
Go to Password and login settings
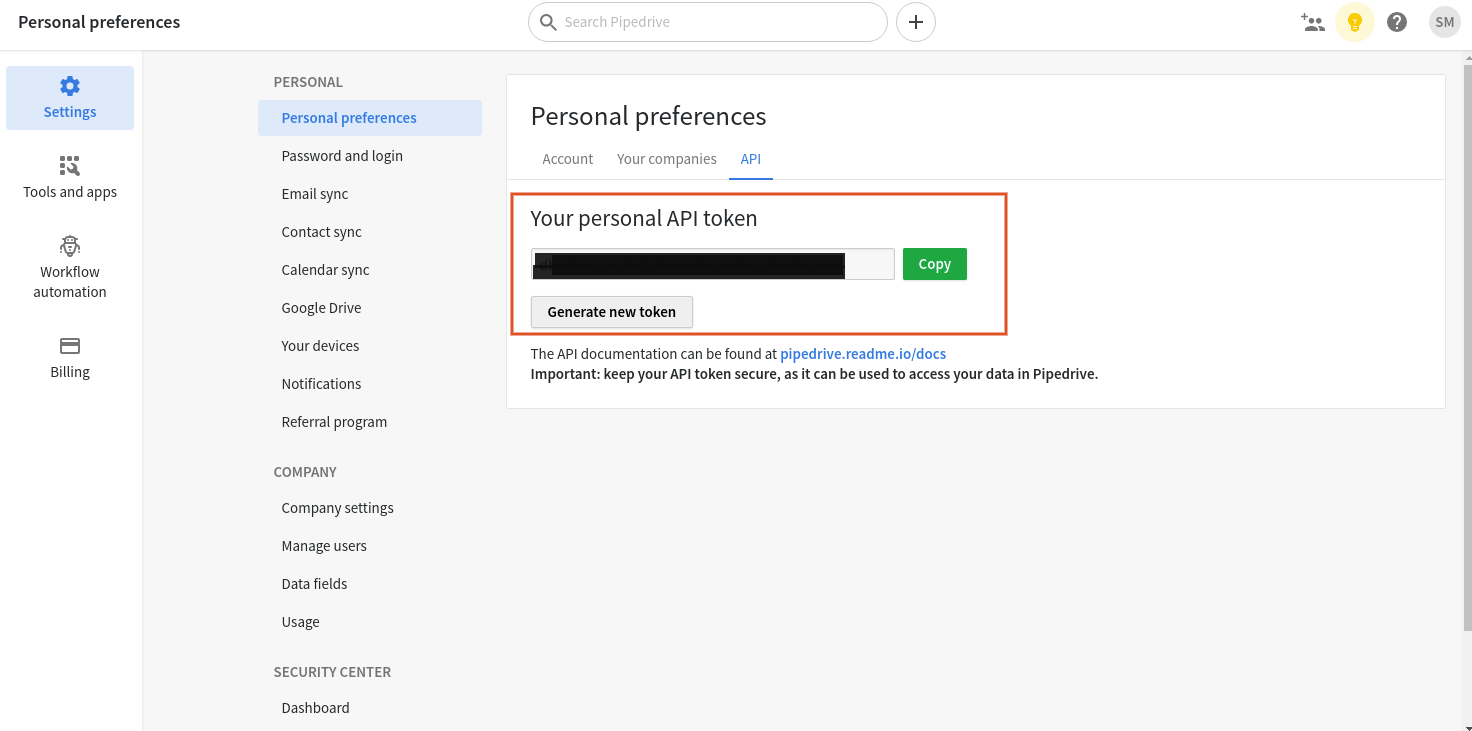[342, 156]
